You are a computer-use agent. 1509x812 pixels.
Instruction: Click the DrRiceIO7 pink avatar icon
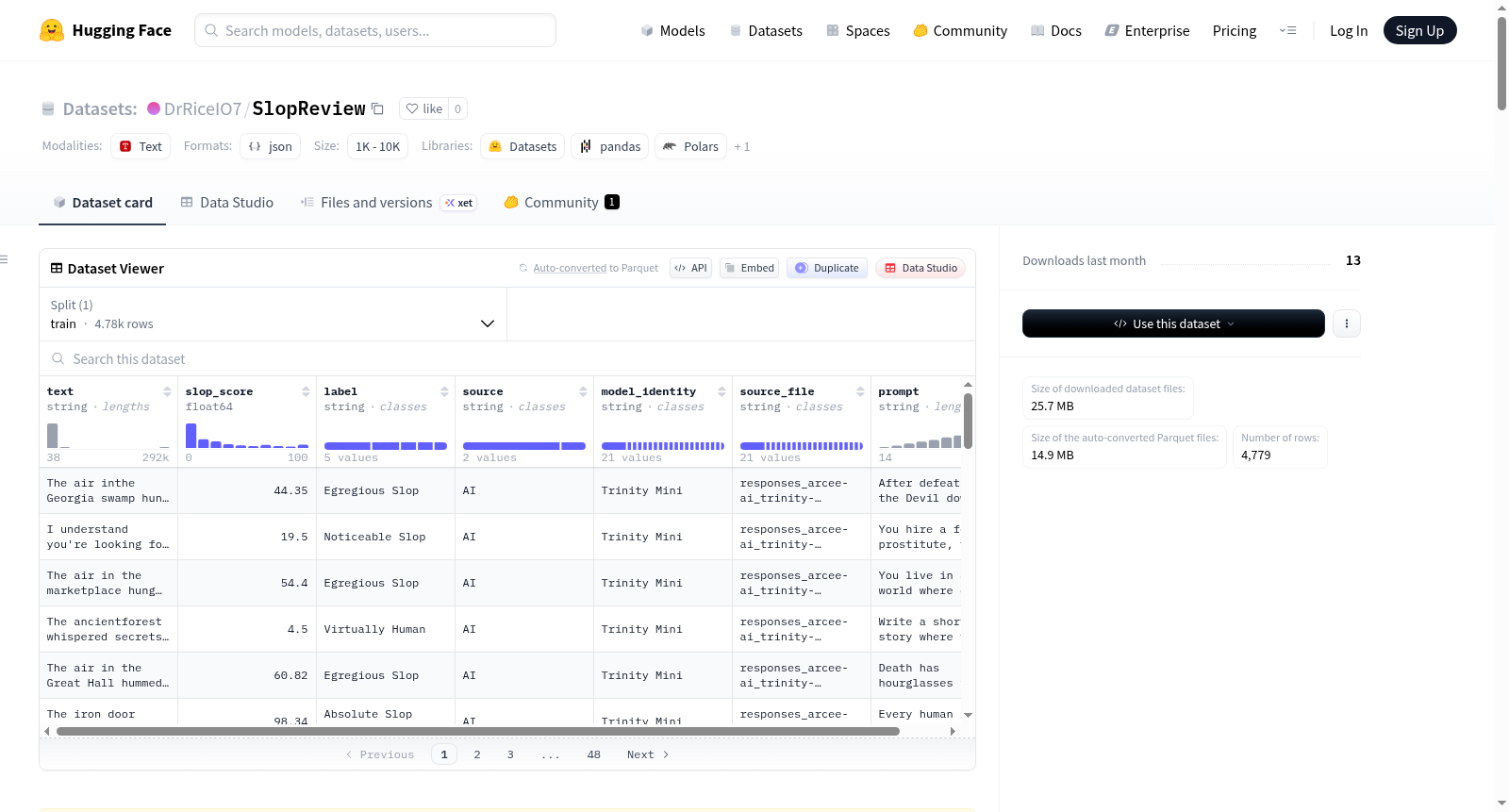click(154, 108)
